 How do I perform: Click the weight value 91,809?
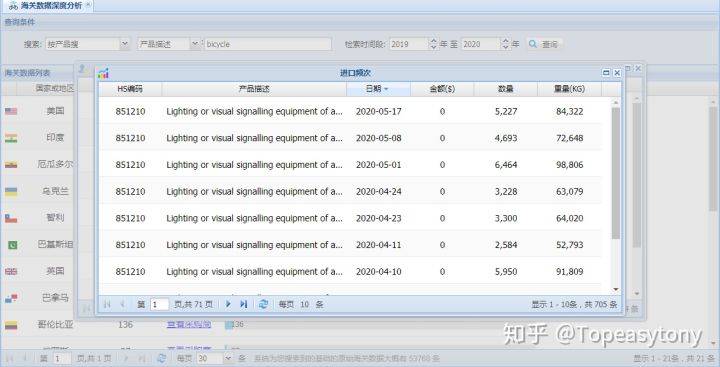point(569,271)
